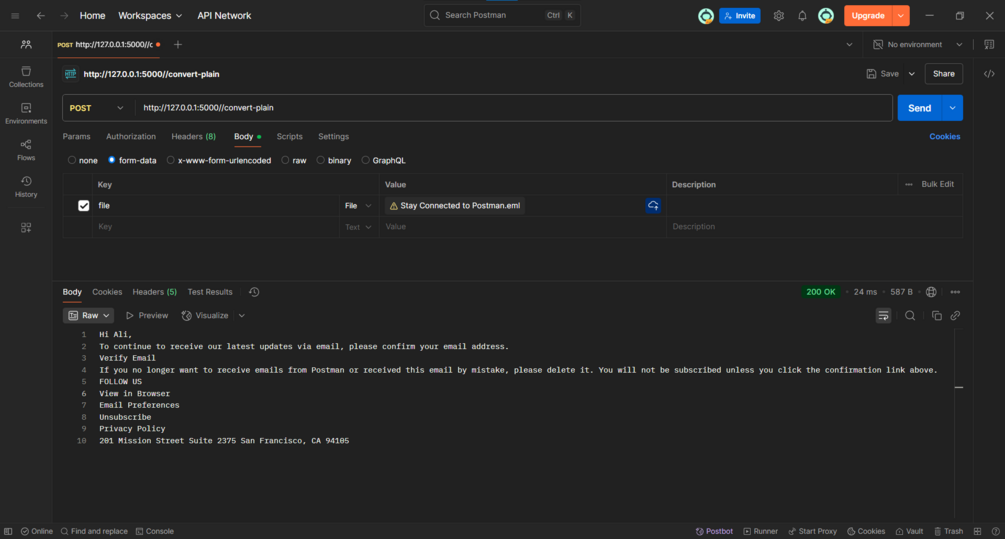Open the settings gear icon

click(x=778, y=15)
